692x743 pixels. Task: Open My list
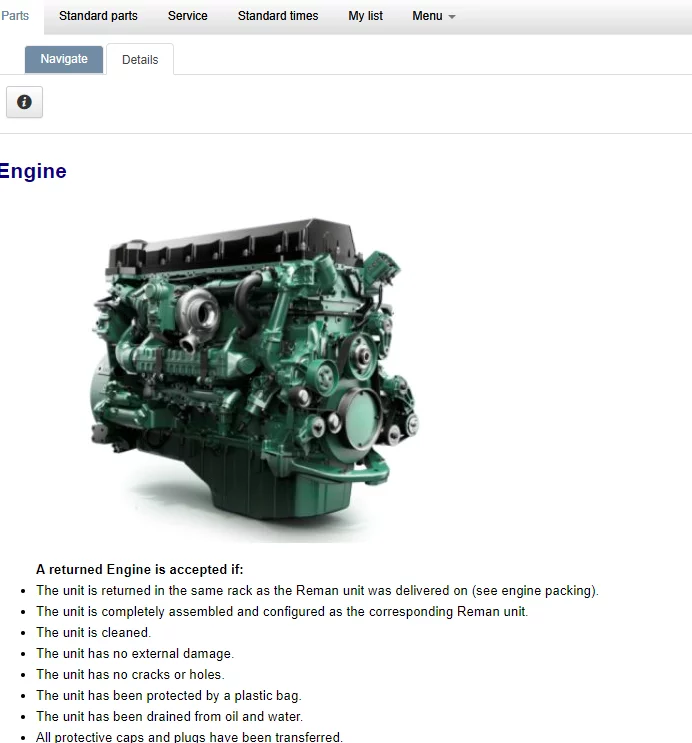pos(365,16)
